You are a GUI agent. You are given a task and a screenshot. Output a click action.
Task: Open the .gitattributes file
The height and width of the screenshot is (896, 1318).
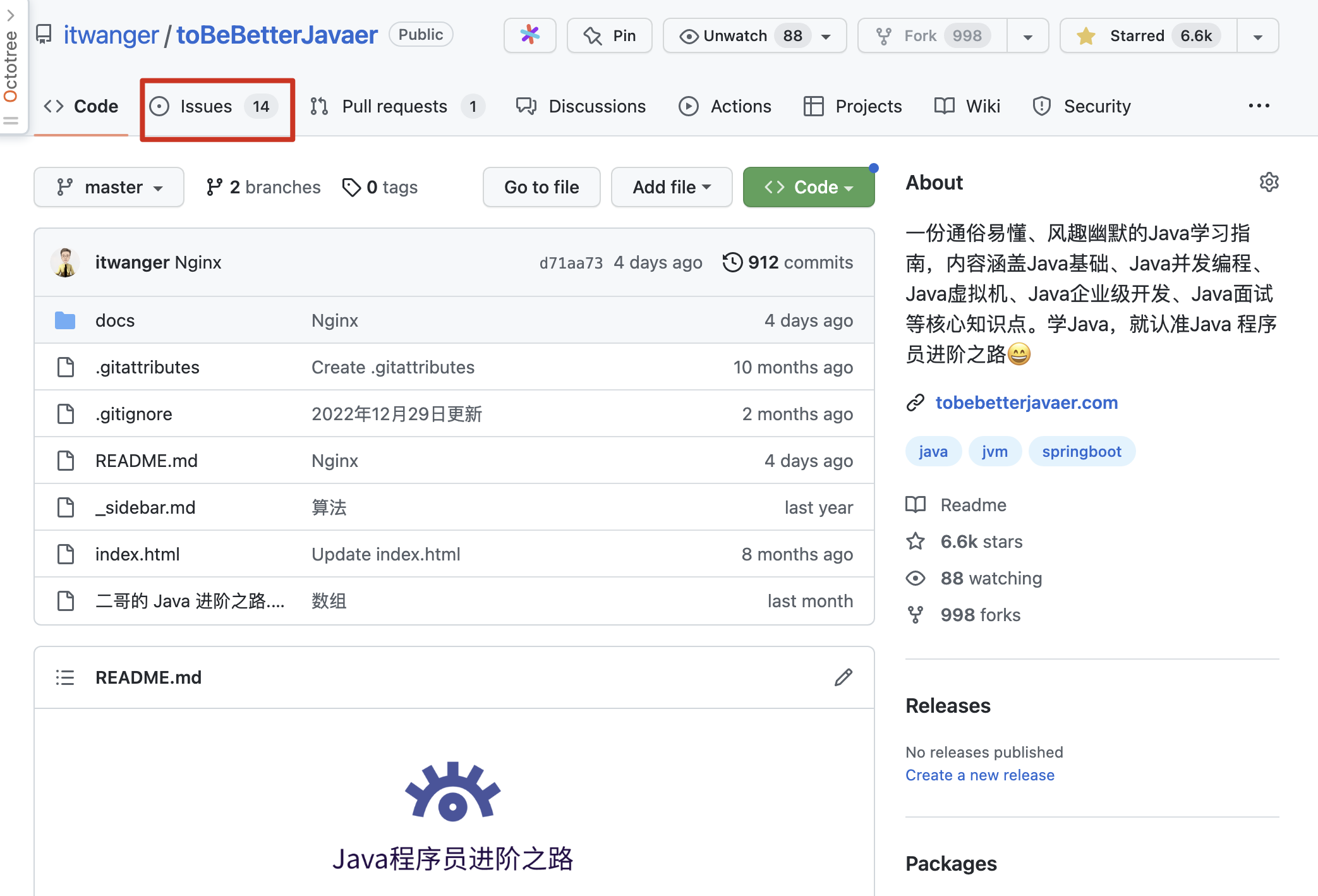tap(147, 367)
